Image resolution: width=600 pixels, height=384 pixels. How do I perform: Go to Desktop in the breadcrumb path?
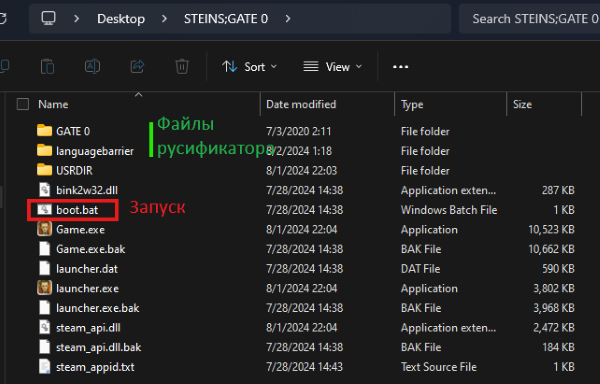click(121, 19)
